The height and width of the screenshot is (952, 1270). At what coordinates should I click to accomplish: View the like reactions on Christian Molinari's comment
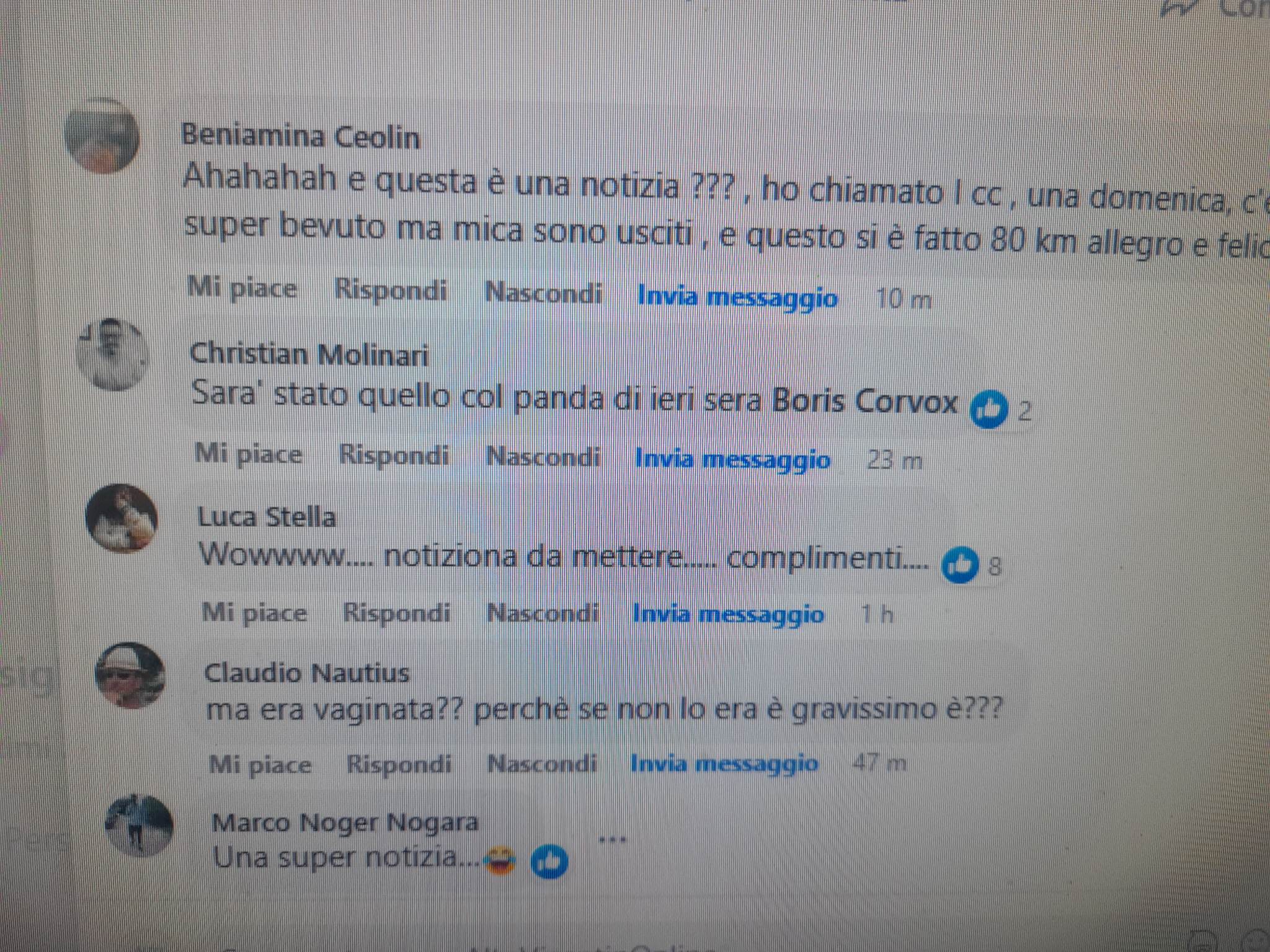coord(1000,410)
